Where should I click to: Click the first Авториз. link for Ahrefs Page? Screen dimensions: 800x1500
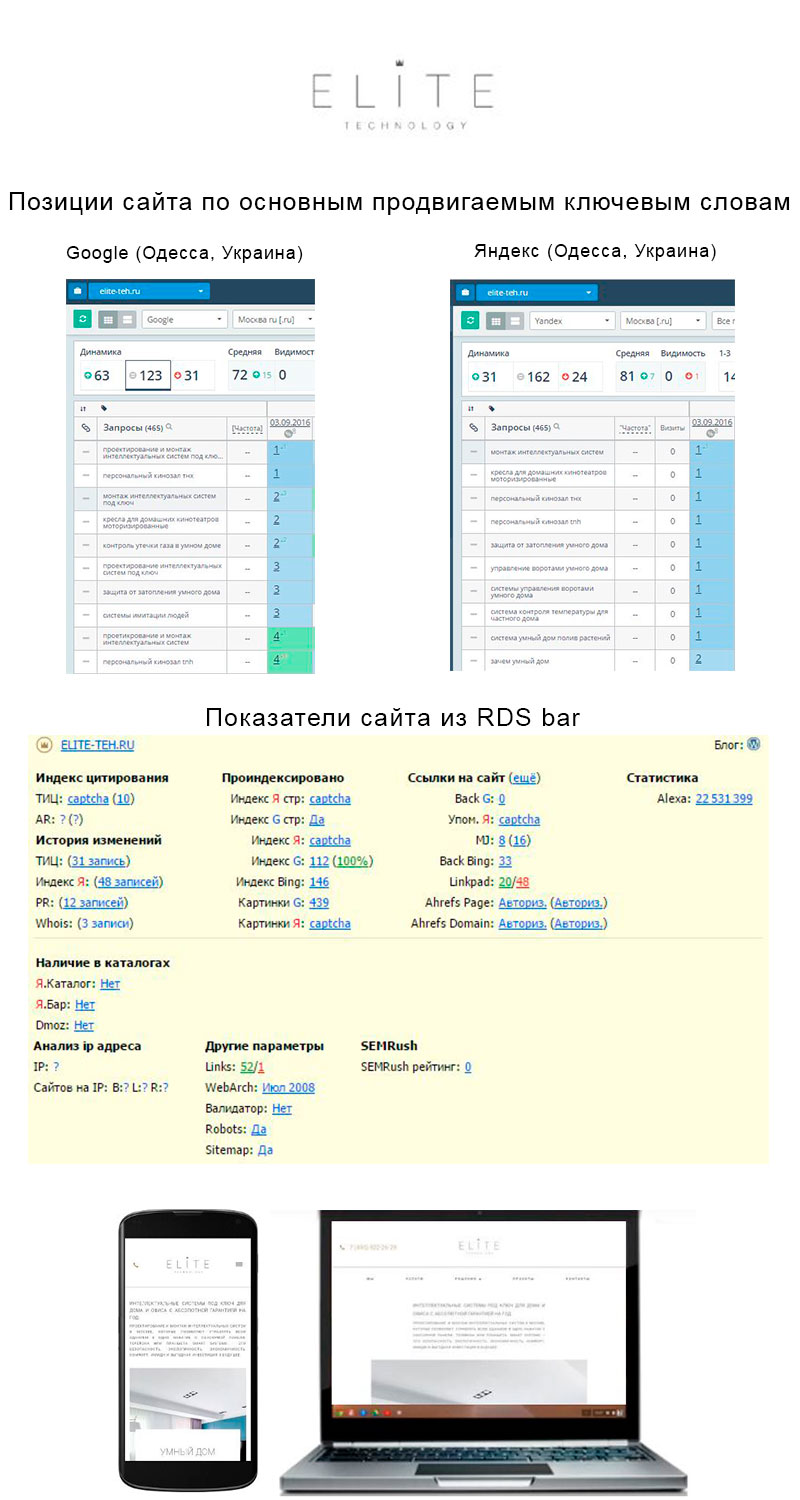(x=522, y=903)
